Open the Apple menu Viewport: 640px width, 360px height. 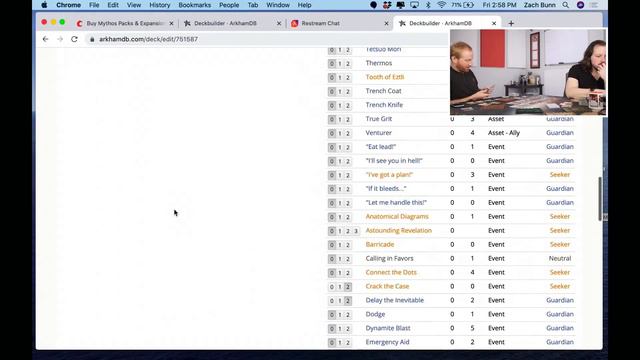click(44, 5)
